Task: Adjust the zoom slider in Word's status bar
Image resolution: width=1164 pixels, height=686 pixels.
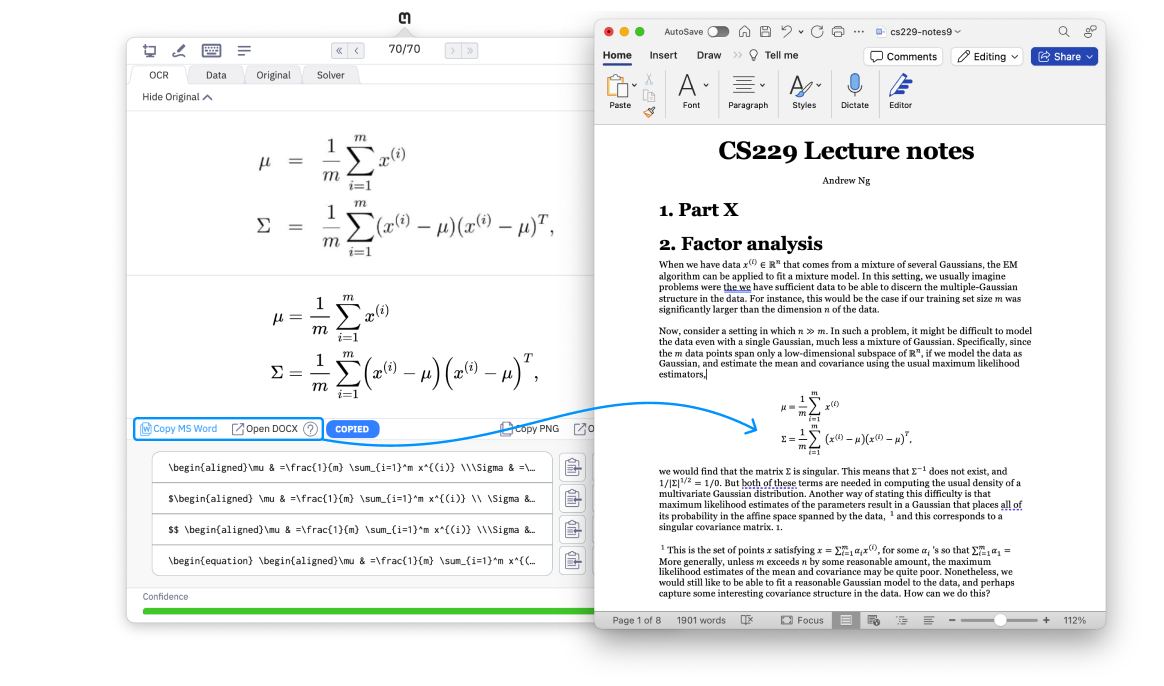Action: point(998,620)
